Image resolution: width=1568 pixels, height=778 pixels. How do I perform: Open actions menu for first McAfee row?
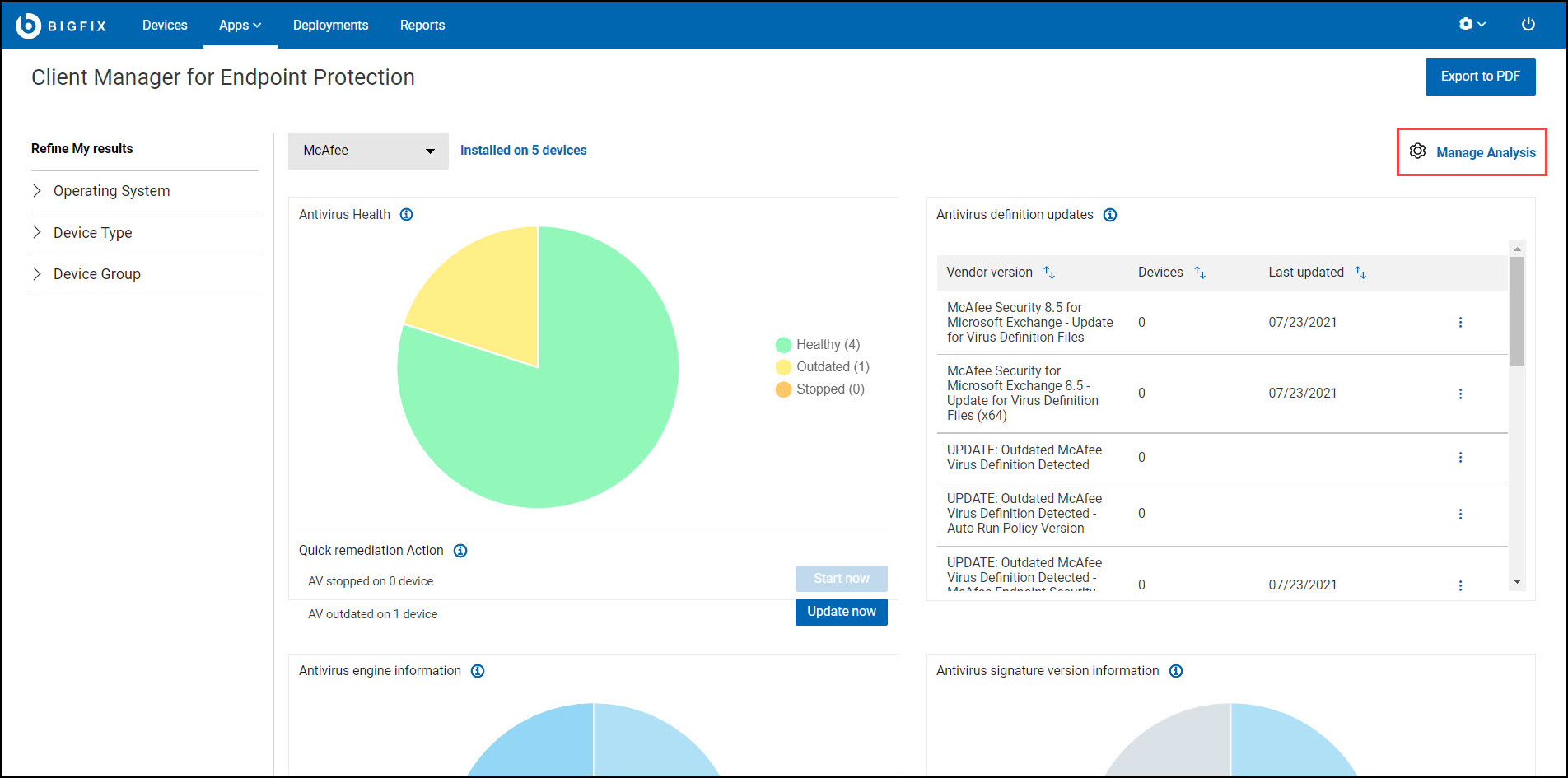pyautogui.click(x=1460, y=323)
